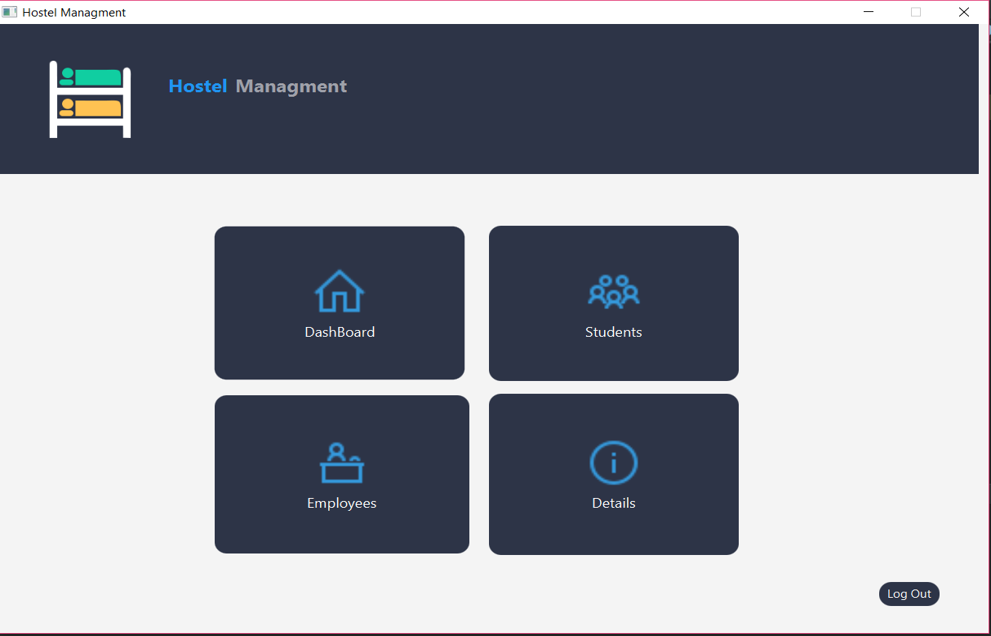This screenshot has width=991, height=636.
Task: Click the receptionist desk Employees icon
Action: coord(341,460)
